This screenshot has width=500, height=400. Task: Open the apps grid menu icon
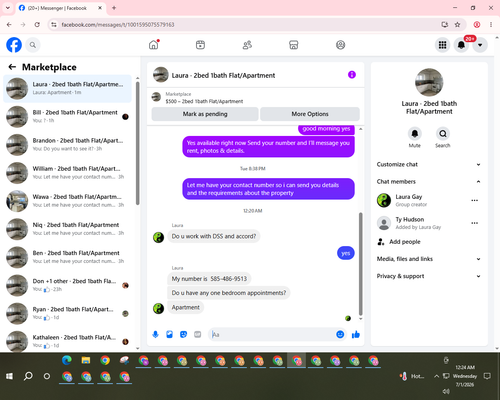pyautogui.click(x=442, y=45)
